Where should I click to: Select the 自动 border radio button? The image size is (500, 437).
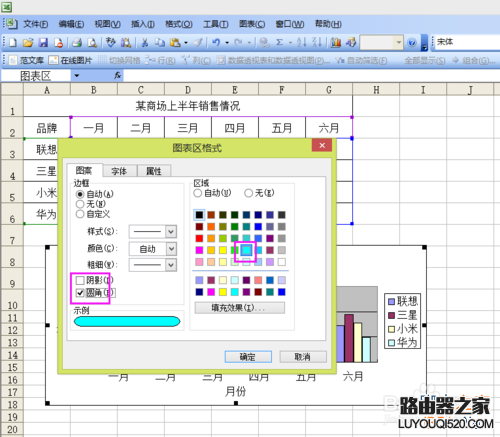(80, 194)
